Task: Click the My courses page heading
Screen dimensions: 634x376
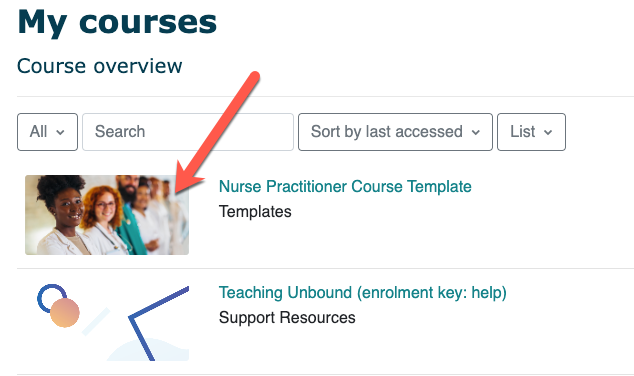Action: pyautogui.click(x=117, y=22)
